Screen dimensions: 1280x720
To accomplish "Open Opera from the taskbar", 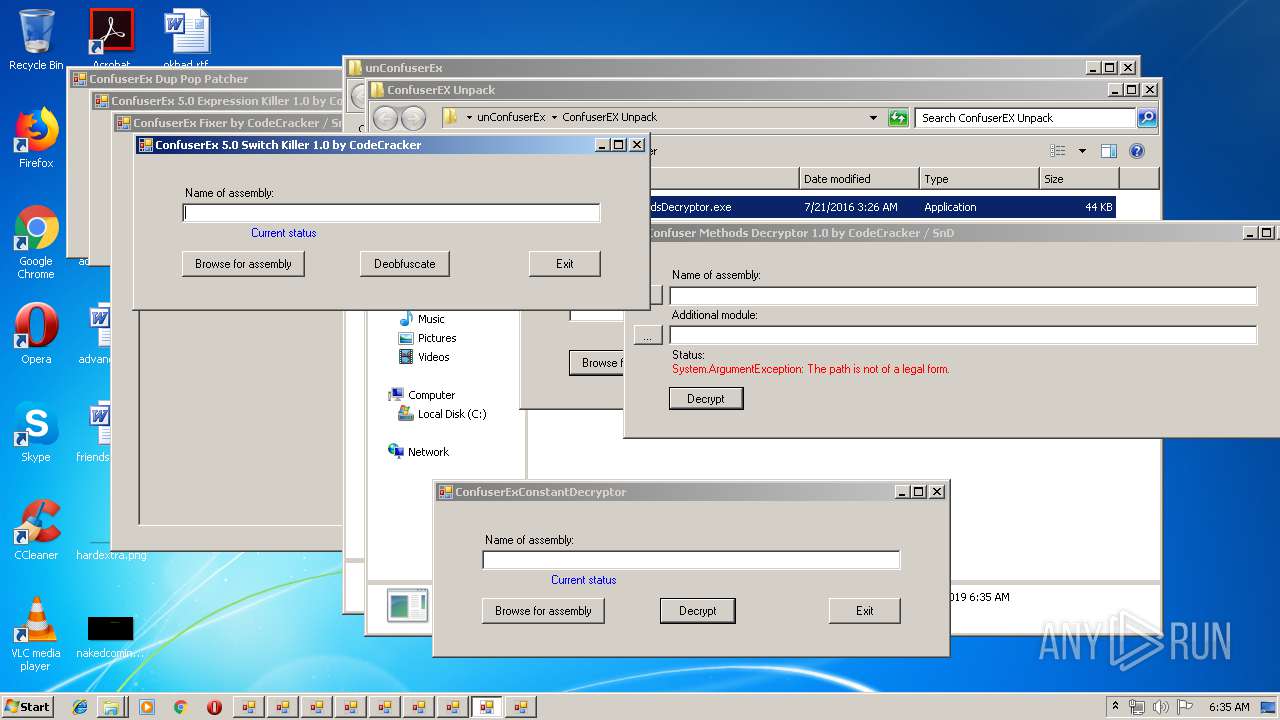I will (x=214, y=707).
